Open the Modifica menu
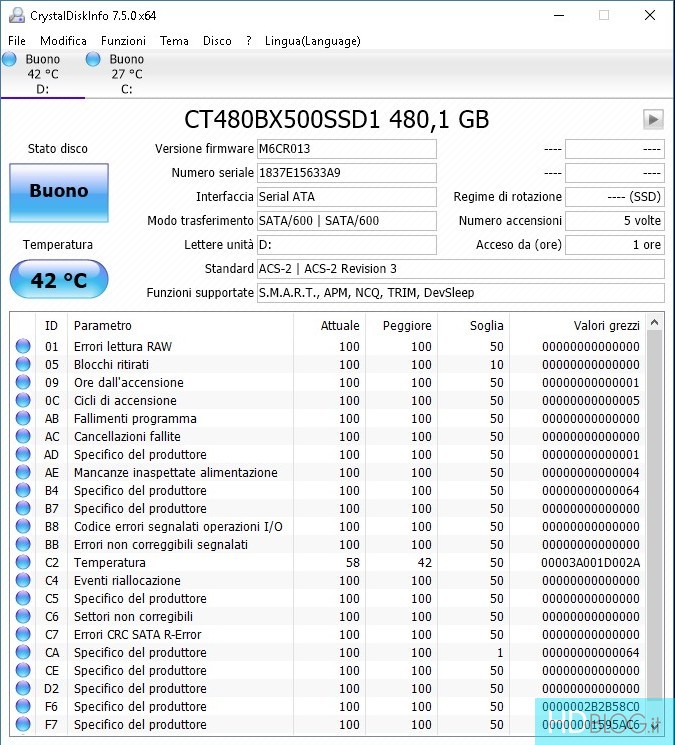 coord(63,41)
